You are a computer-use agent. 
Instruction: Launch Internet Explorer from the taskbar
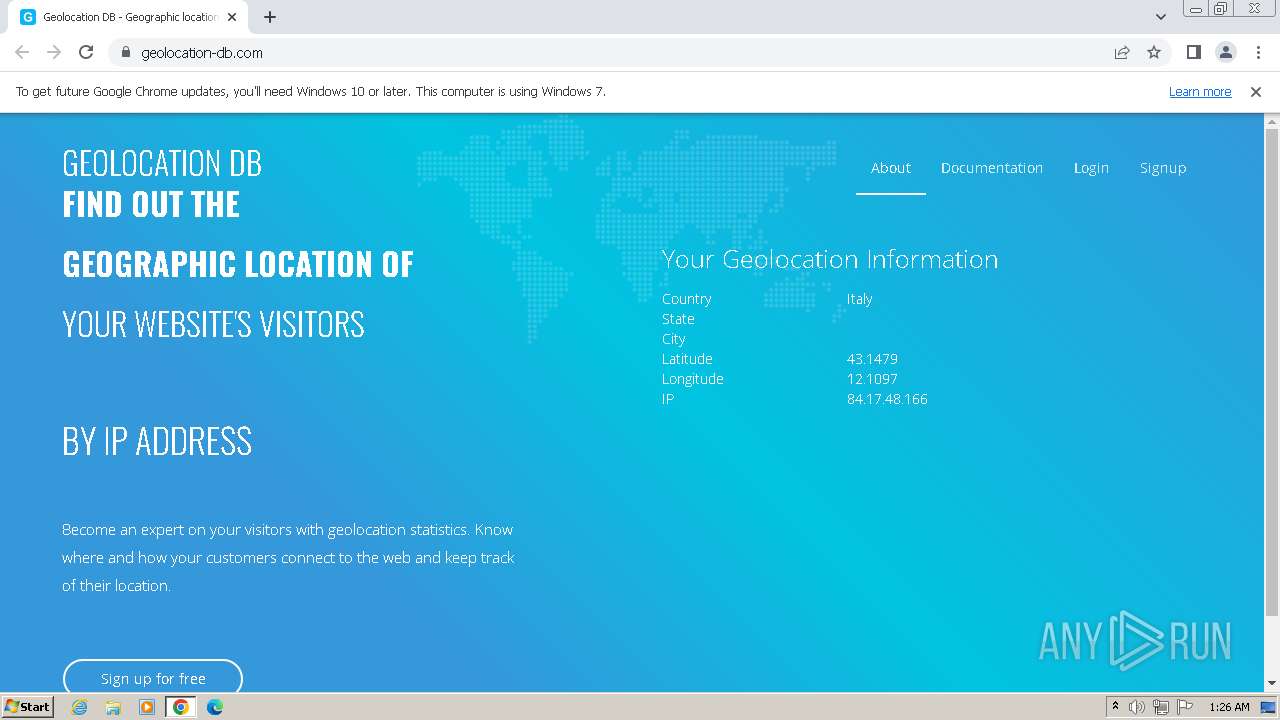click(79, 707)
